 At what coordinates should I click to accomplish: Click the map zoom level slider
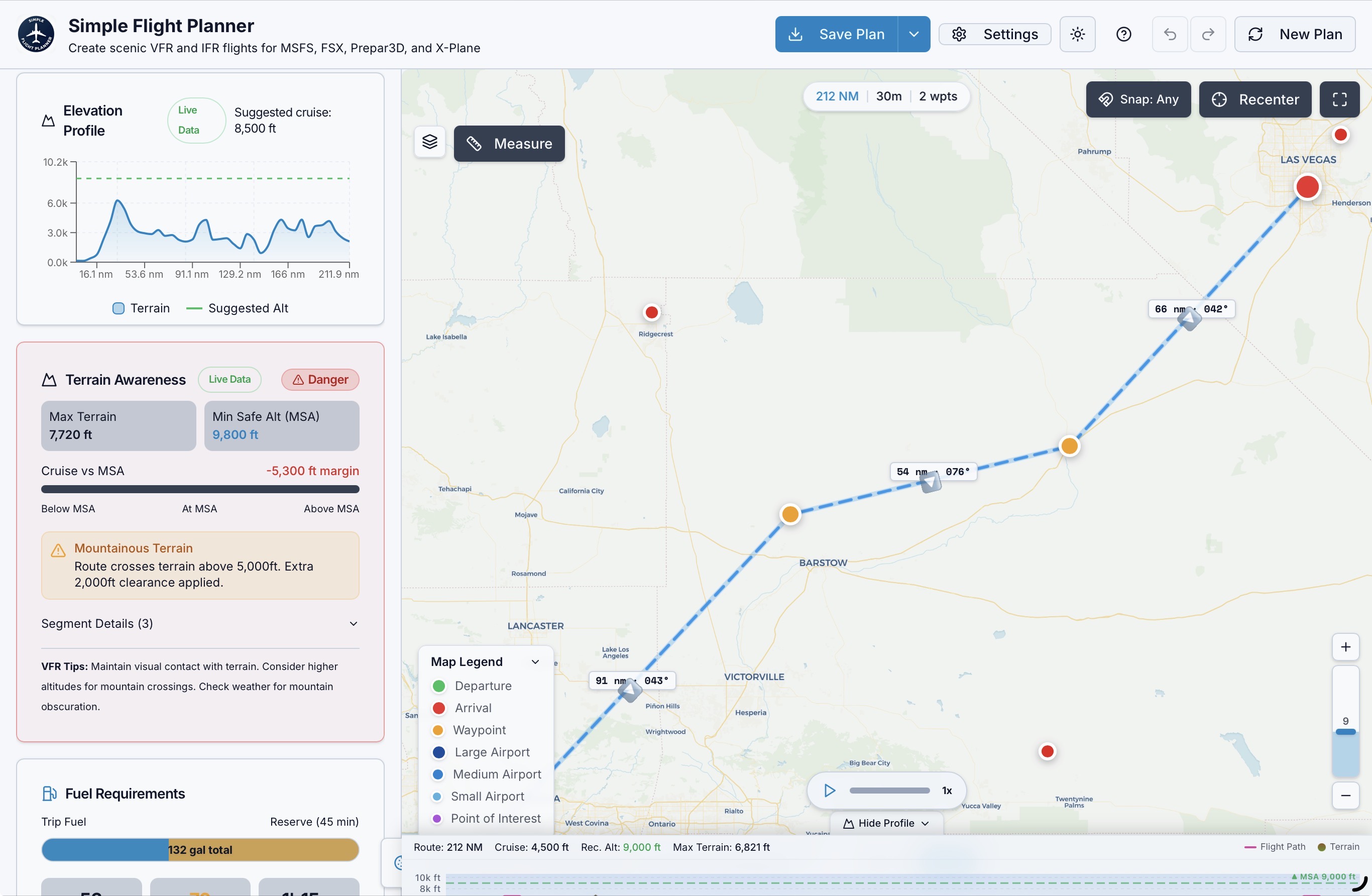1345,721
